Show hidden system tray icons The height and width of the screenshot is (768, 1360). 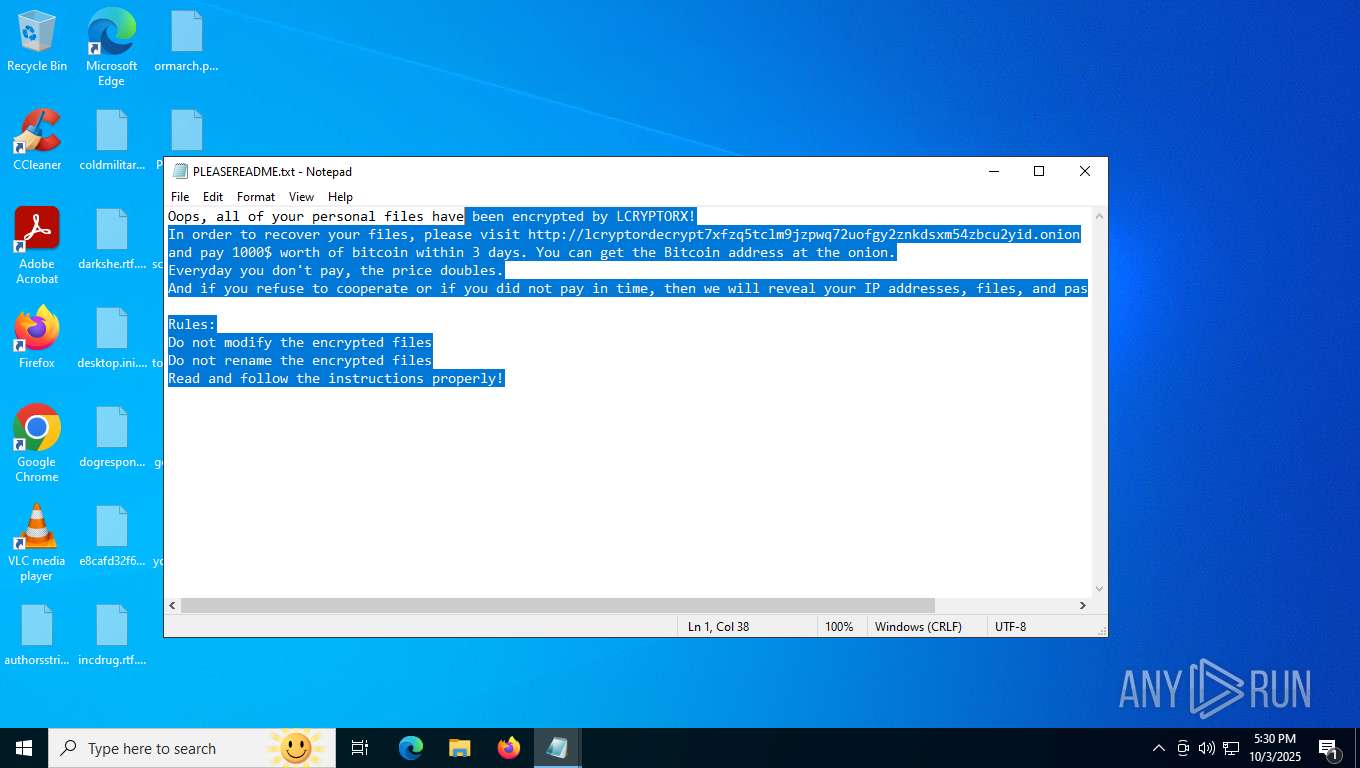pyautogui.click(x=1159, y=748)
